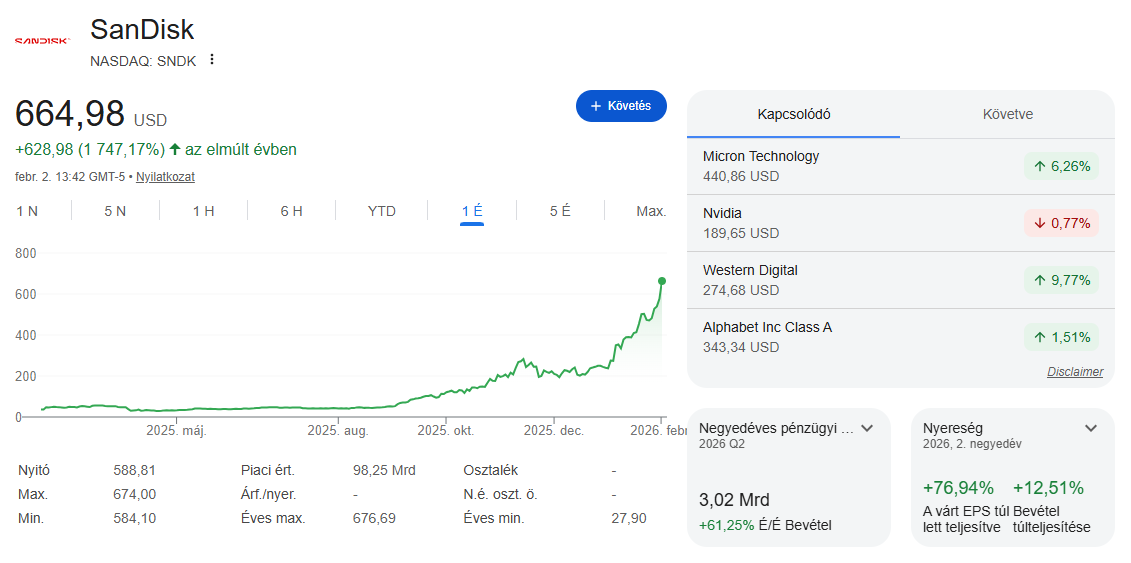Switch to the Követve tab

coord(1007,114)
